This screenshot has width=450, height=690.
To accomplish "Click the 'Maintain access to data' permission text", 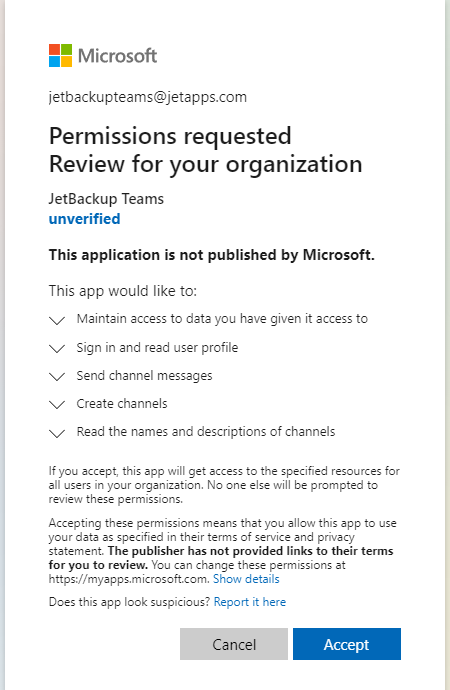I will coord(222,319).
